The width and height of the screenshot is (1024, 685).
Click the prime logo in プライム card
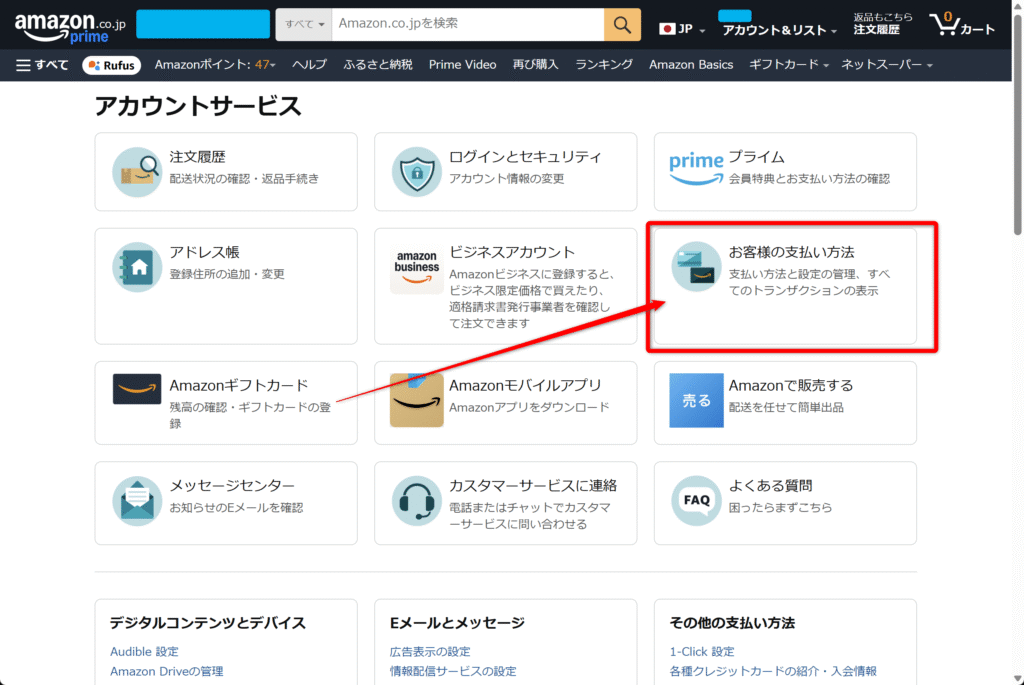[x=696, y=168]
